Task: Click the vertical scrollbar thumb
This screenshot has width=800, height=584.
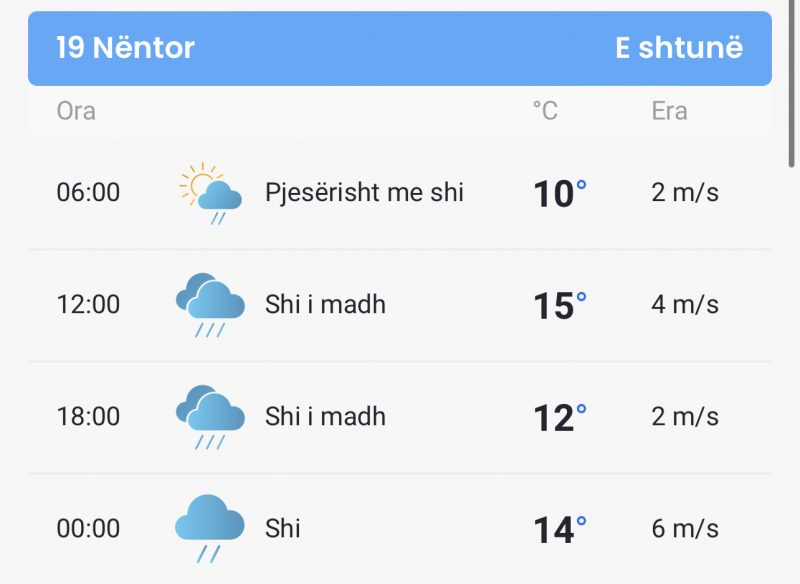Action: coord(791,84)
